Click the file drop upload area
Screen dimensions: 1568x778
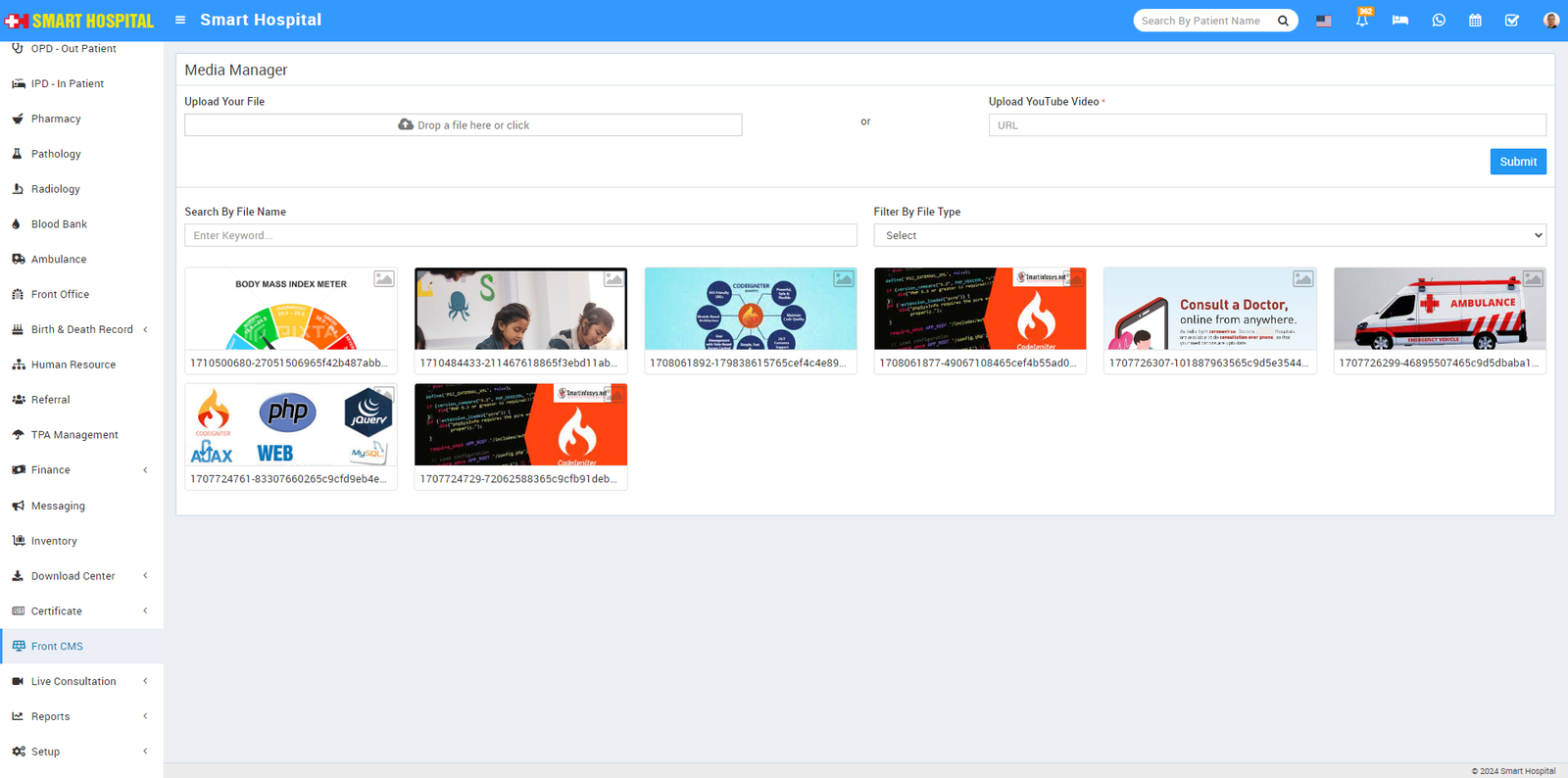point(463,125)
